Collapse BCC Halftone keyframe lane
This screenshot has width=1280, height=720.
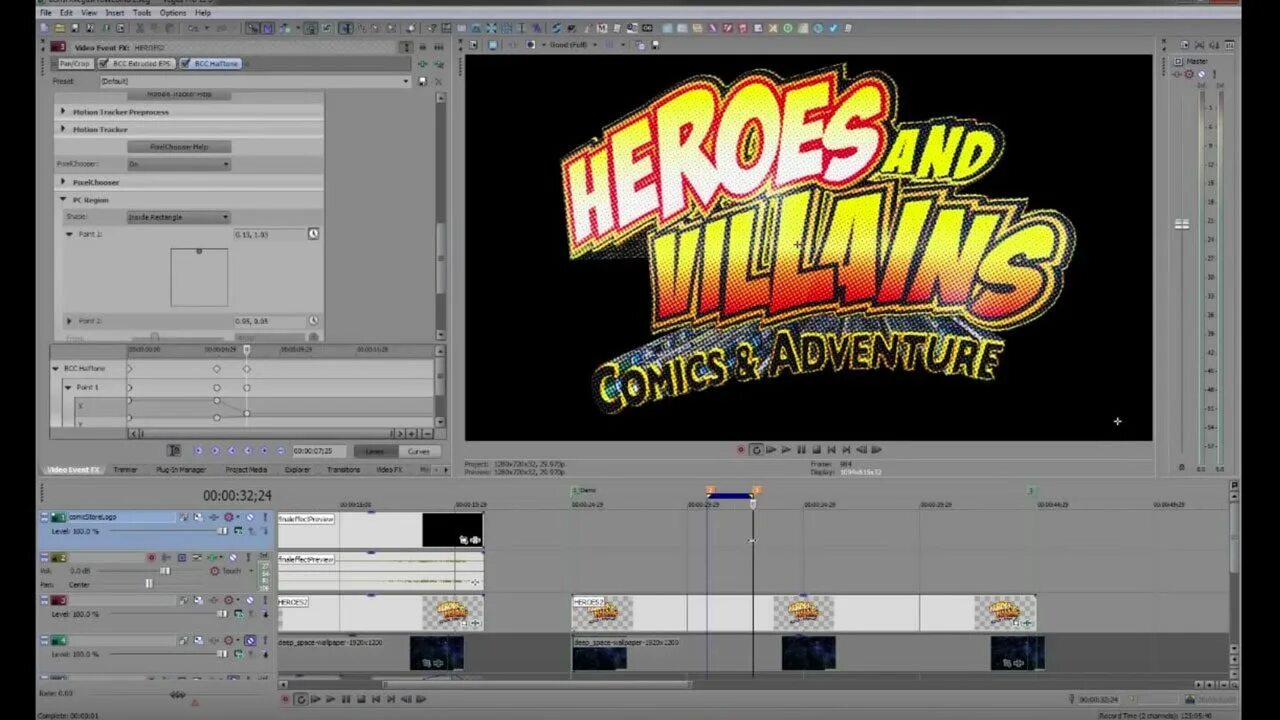56,368
